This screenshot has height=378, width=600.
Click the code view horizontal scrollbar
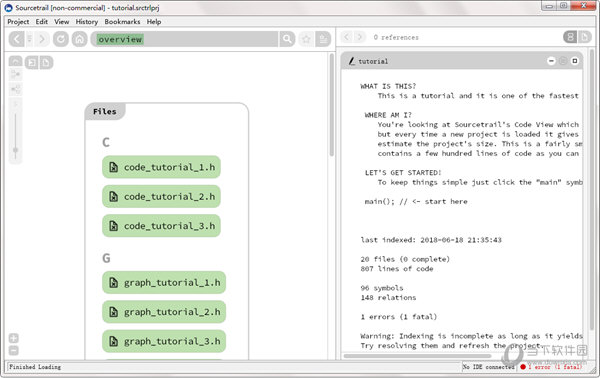417,356
